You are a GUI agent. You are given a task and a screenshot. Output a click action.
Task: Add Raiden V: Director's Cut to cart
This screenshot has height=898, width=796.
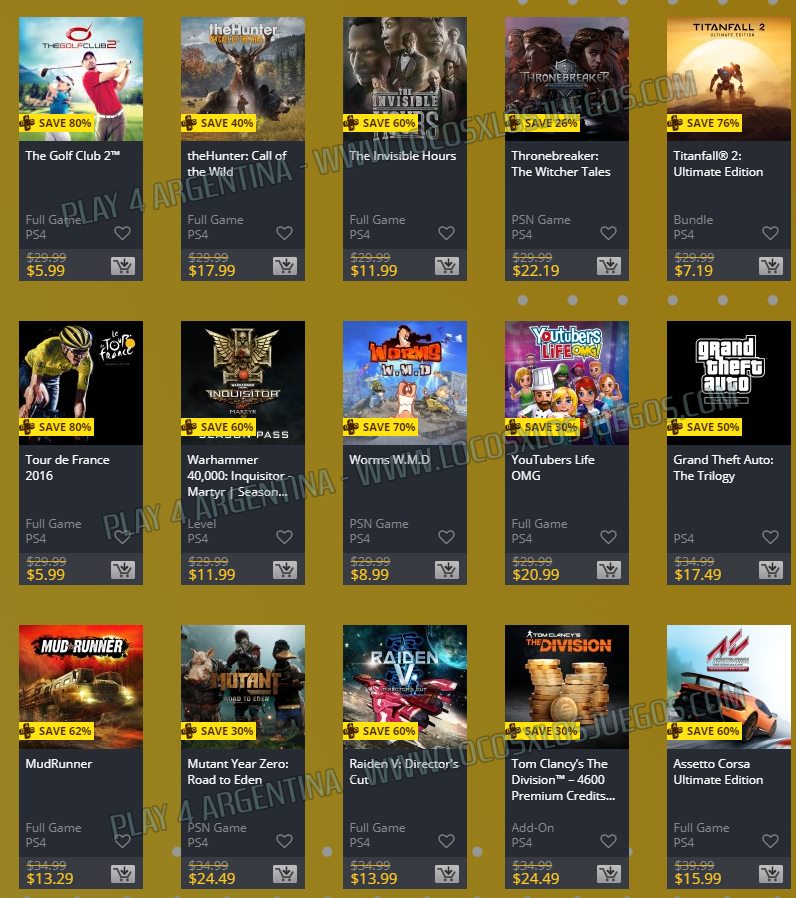click(447, 874)
